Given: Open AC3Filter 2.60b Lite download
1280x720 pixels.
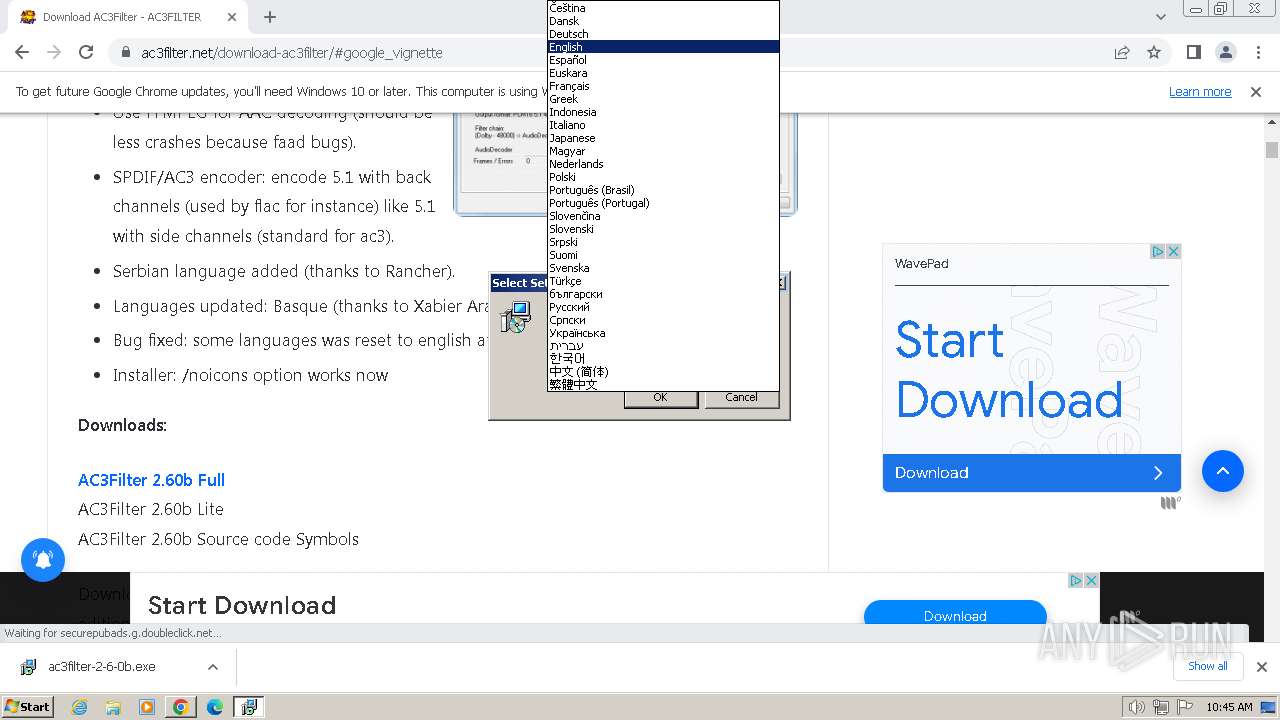Looking at the screenshot, I should tap(151, 509).
